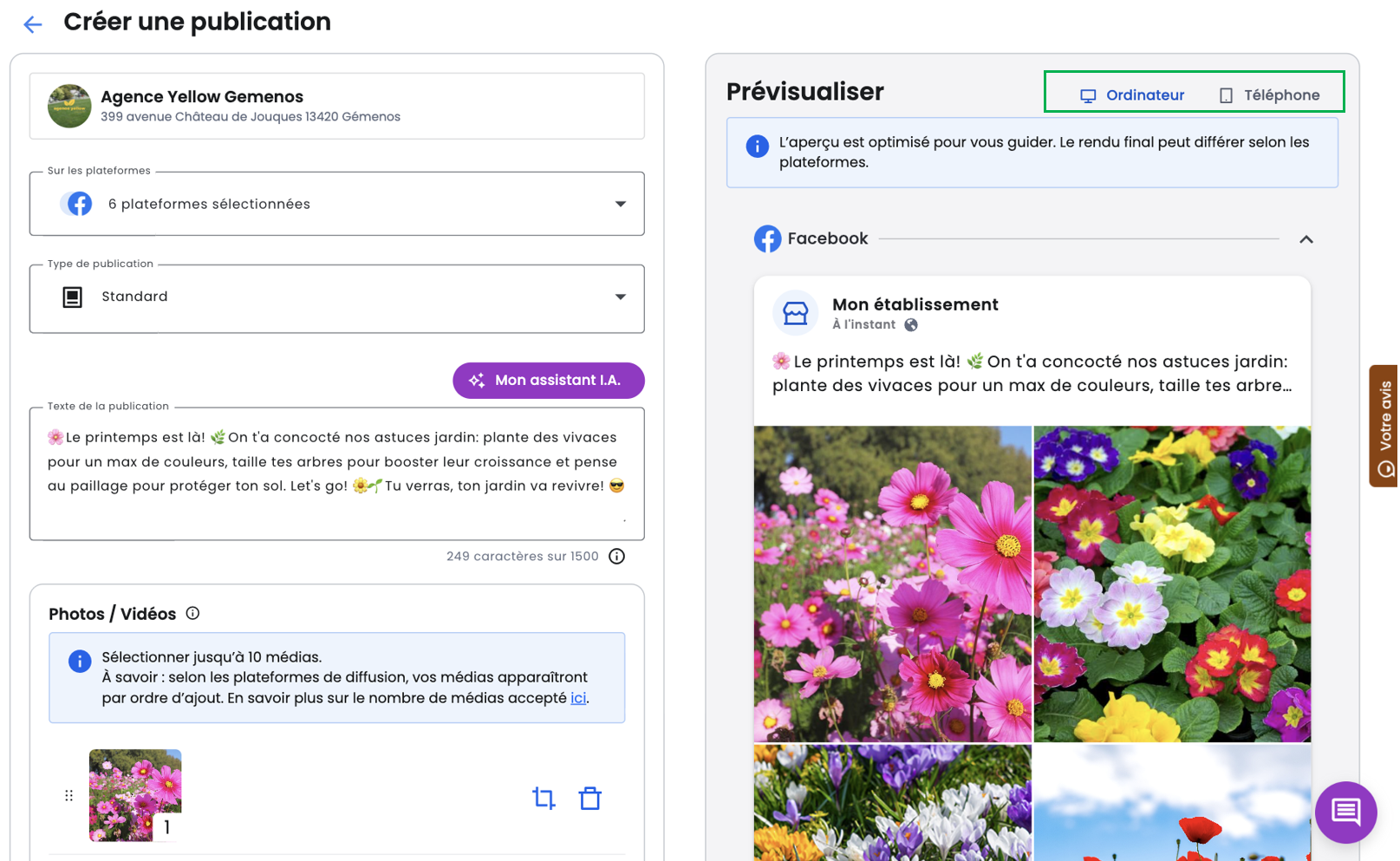Click the Mon établissement store icon
Viewport: 1400px width, 861px height.
794,313
